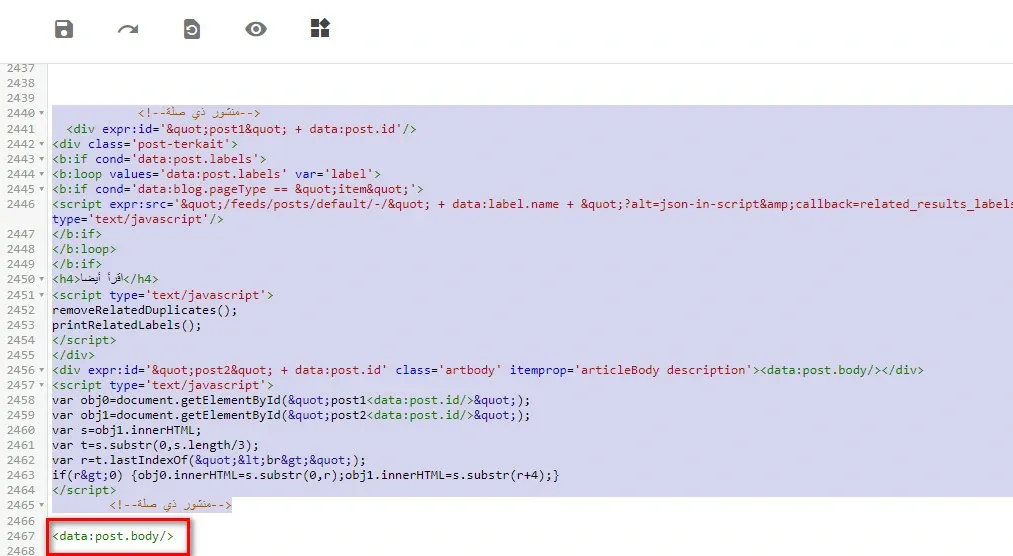1013x556 pixels.
Task: Click printRelatedLabels(); line
Action: point(127,325)
